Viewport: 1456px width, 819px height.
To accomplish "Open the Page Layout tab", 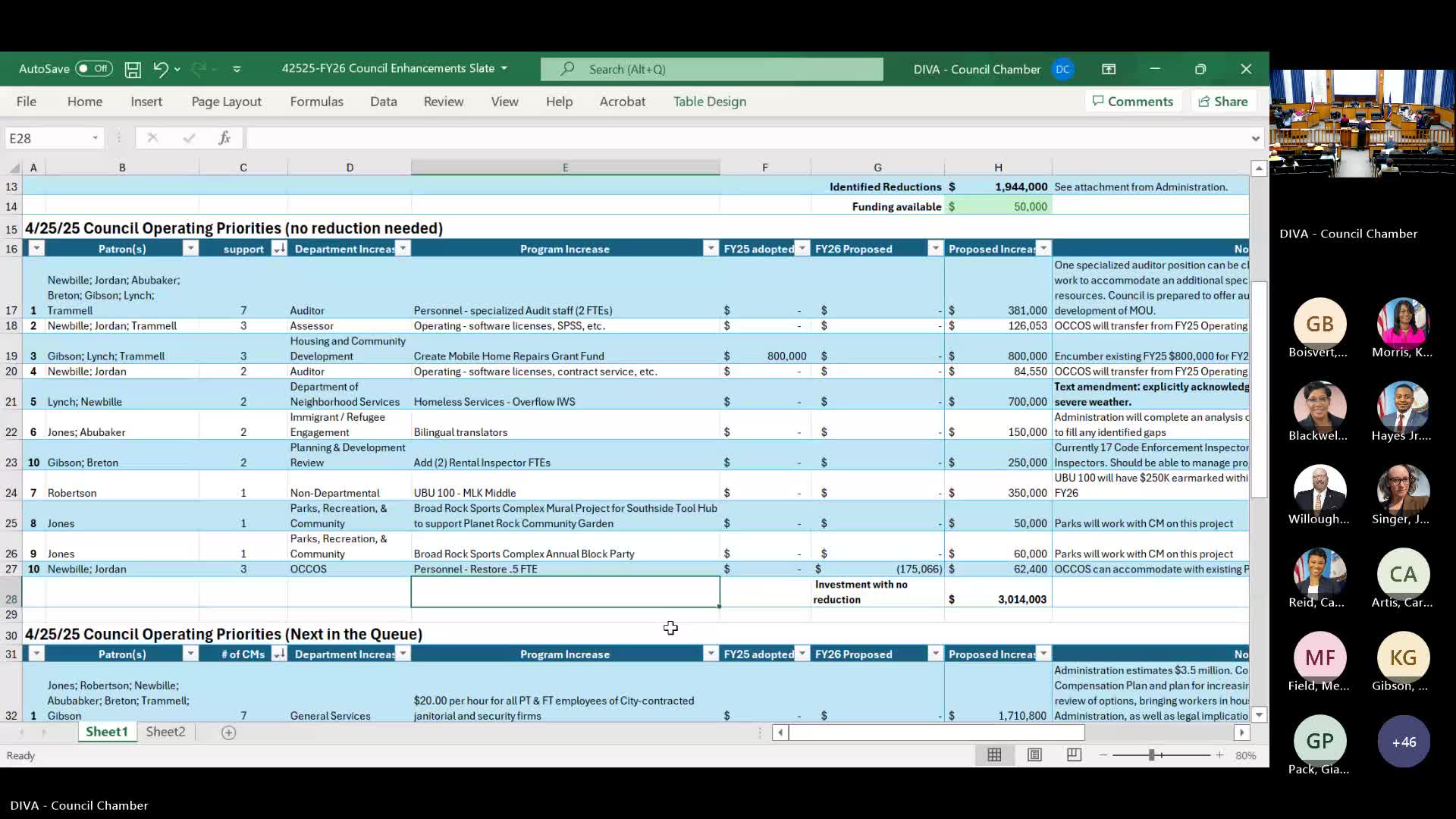I will coord(226,102).
